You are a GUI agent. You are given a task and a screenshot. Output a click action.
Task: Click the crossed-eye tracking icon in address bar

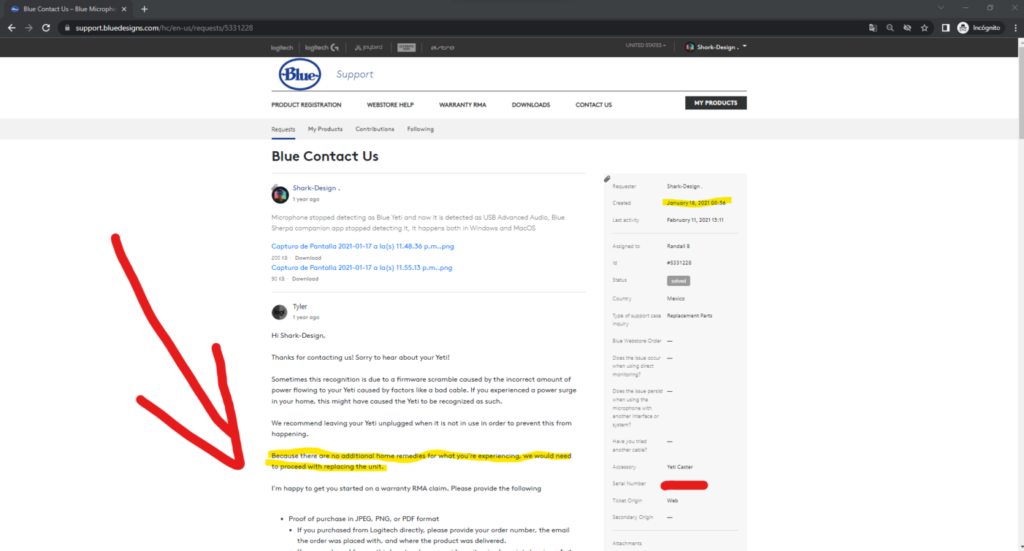(x=907, y=28)
